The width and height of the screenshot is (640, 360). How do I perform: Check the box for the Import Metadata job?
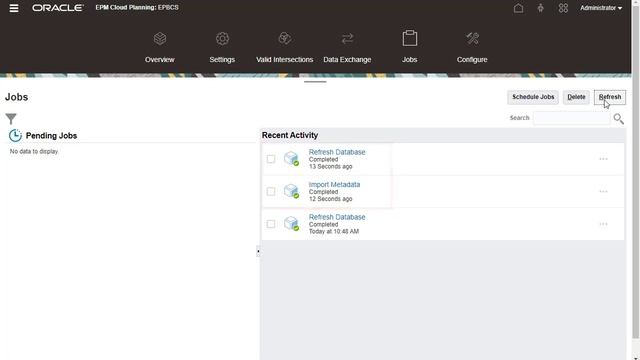pyautogui.click(x=271, y=191)
